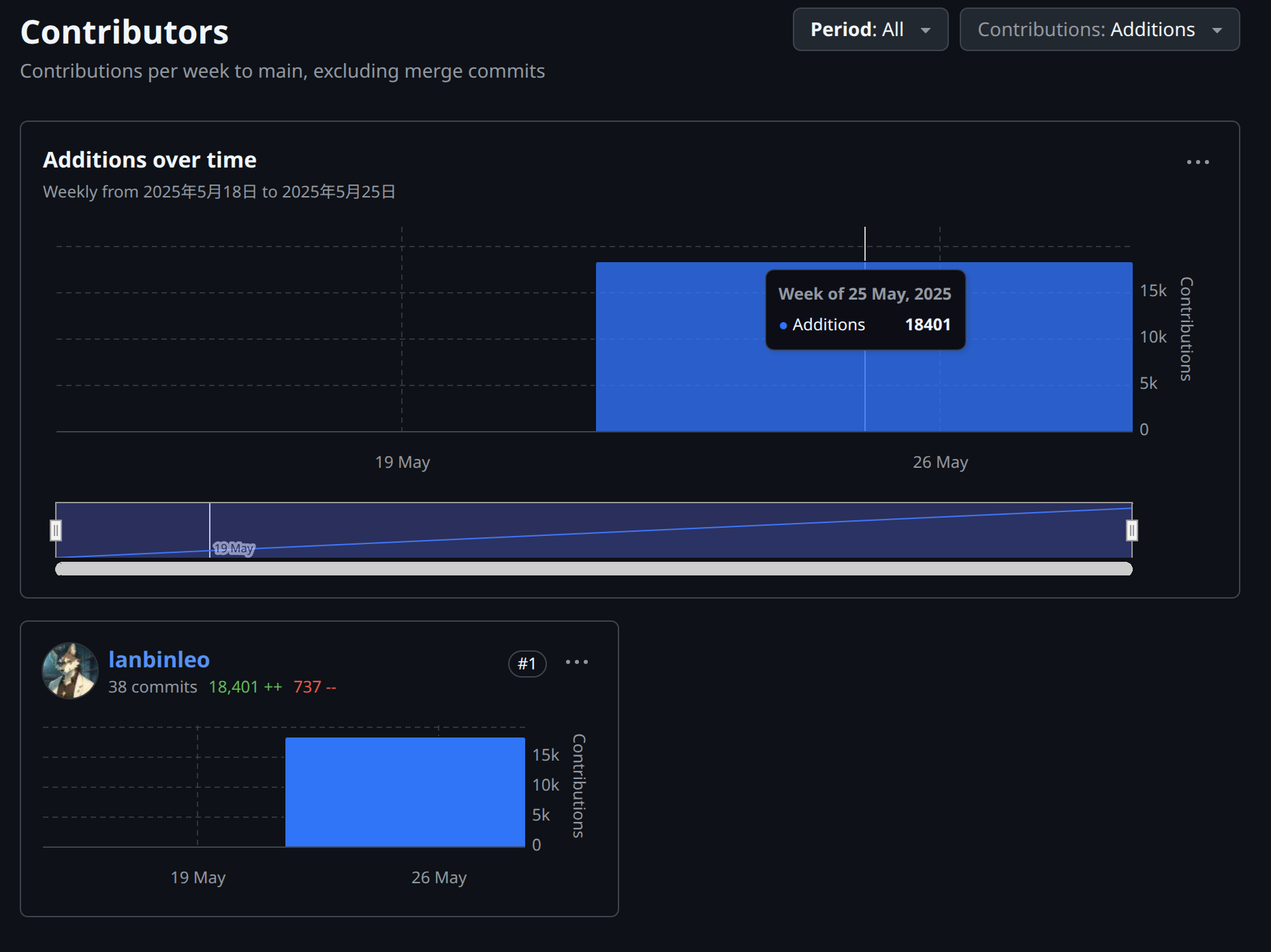Click the 18,401 ++ additions count
The width and height of the screenshot is (1271, 952).
(x=245, y=686)
